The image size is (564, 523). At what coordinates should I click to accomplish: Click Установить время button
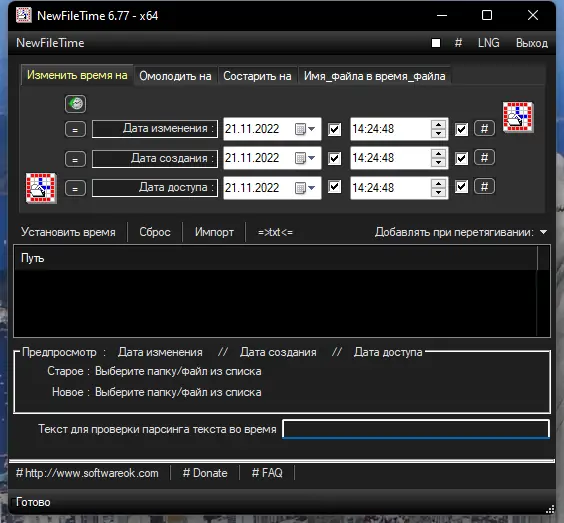pos(68,232)
